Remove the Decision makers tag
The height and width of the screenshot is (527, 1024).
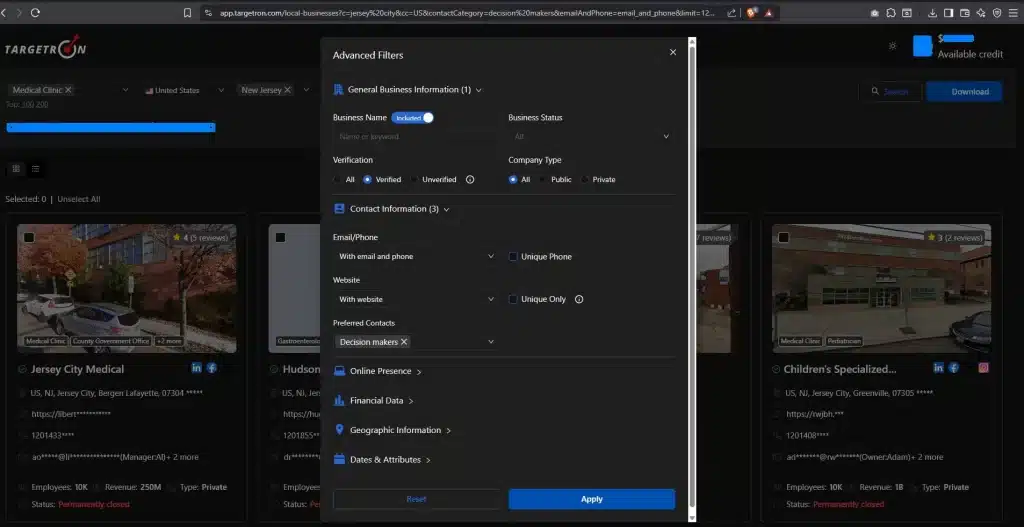(404, 342)
